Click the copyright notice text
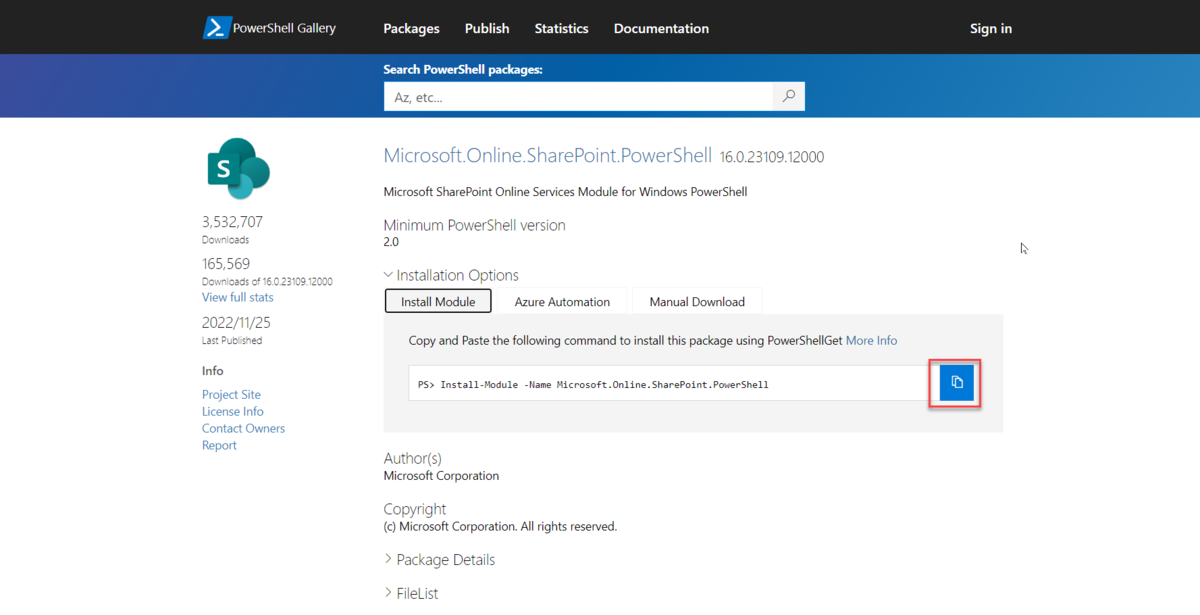 pyautogui.click(x=500, y=526)
